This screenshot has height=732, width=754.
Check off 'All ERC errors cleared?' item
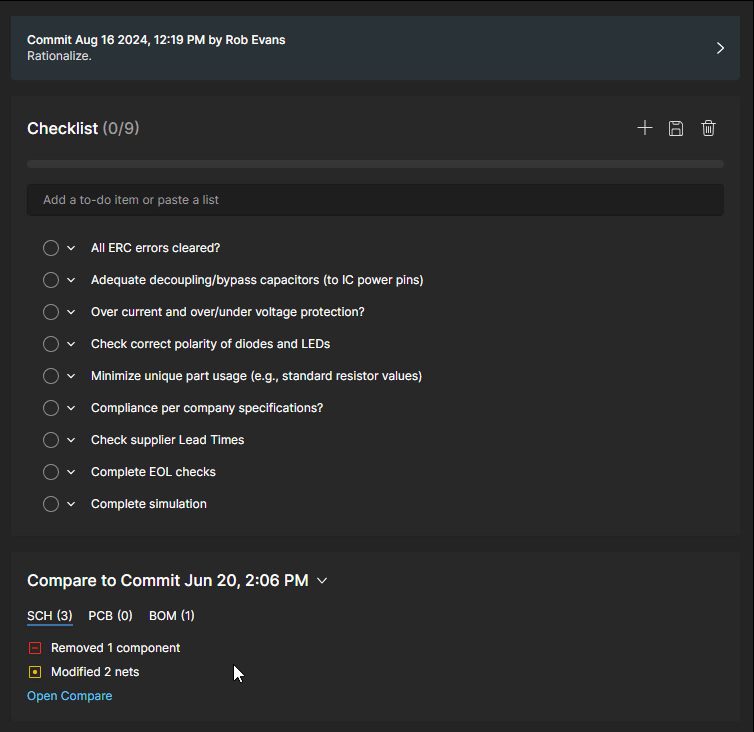51,248
